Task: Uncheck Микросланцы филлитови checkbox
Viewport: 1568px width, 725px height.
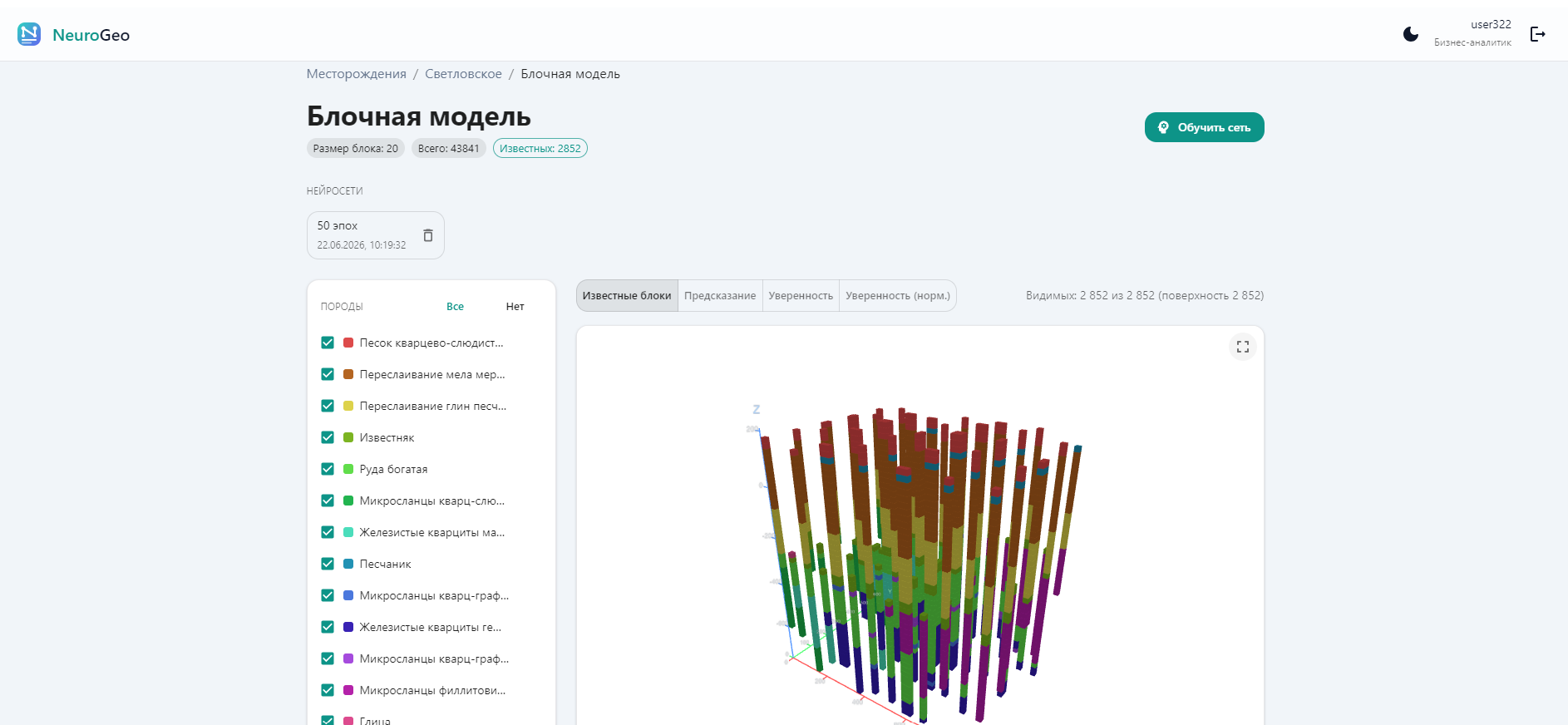Action: (328, 690)
